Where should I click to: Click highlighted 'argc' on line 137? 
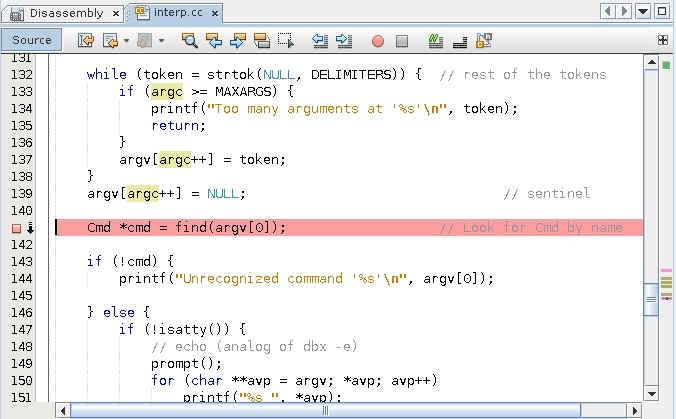tap(175, 159)
